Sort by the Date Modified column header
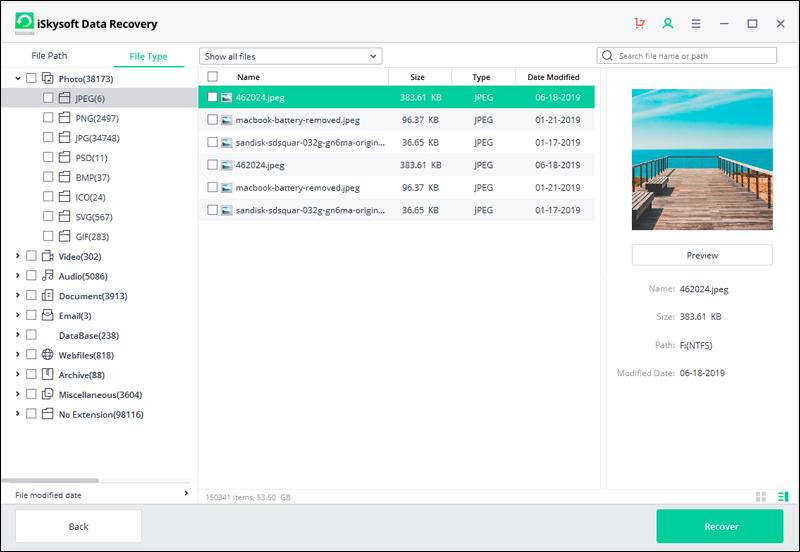The image size is (800, 552). pos(553,77)
